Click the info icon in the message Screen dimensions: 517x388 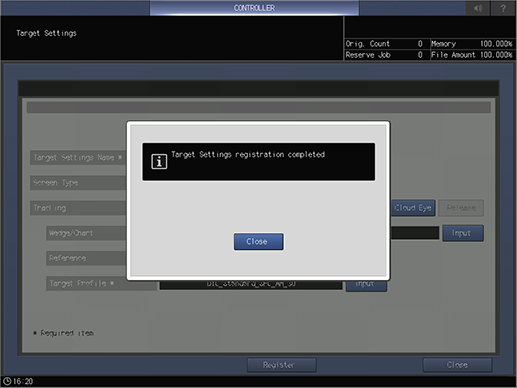pos(159,162)
